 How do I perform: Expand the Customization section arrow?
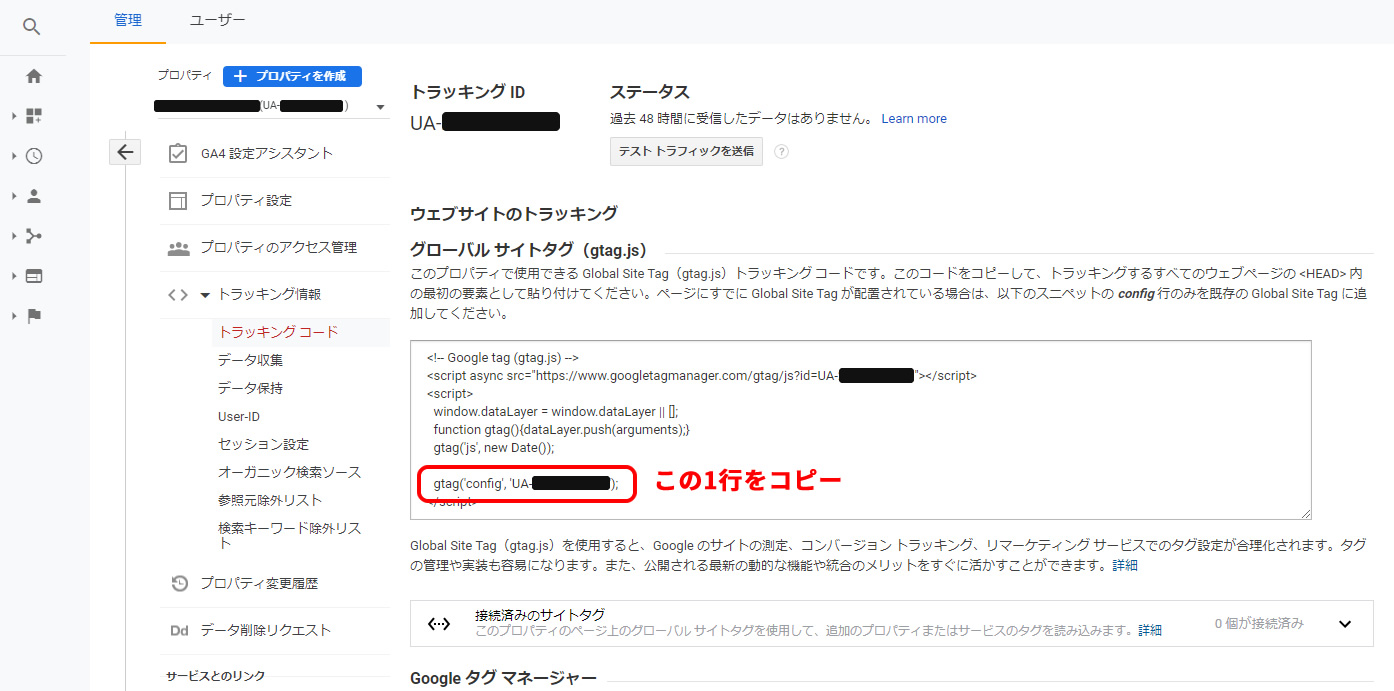pyautogui.click(x=14, y=116)
